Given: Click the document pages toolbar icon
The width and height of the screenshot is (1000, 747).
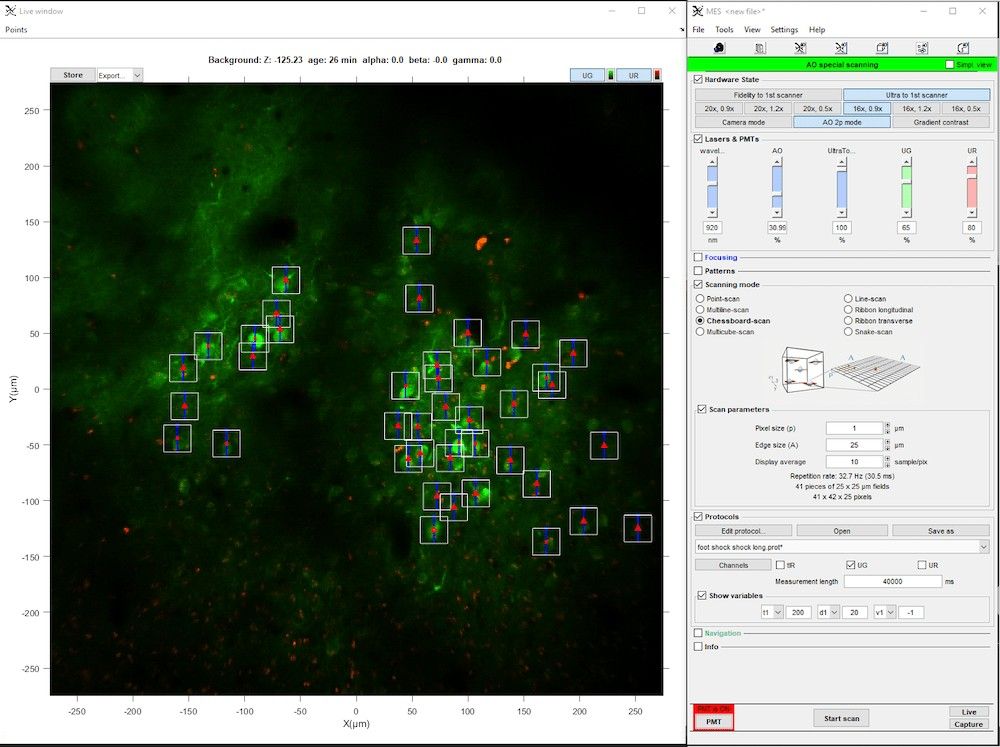Looking at the screenshot, I should click(760, 47).
